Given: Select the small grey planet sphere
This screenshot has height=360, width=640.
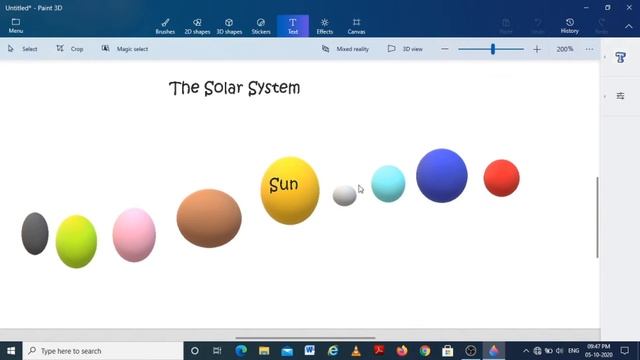Looking at the screenshot, I should [344, 196].
